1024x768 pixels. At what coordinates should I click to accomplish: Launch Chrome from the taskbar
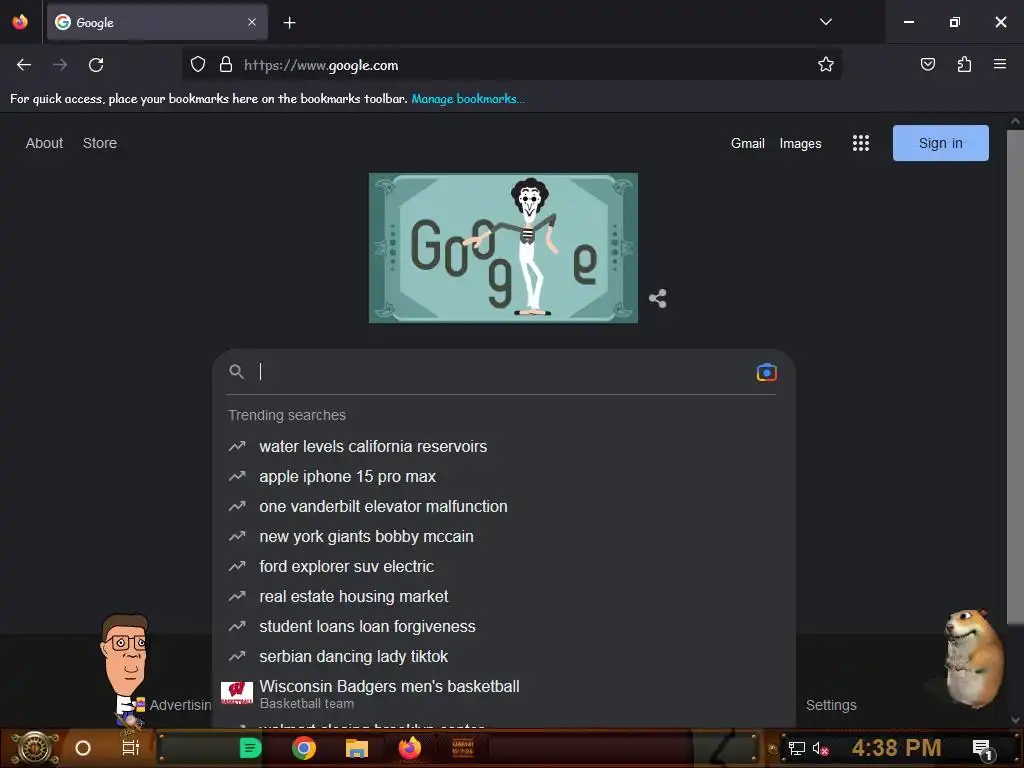pos(304,748)
